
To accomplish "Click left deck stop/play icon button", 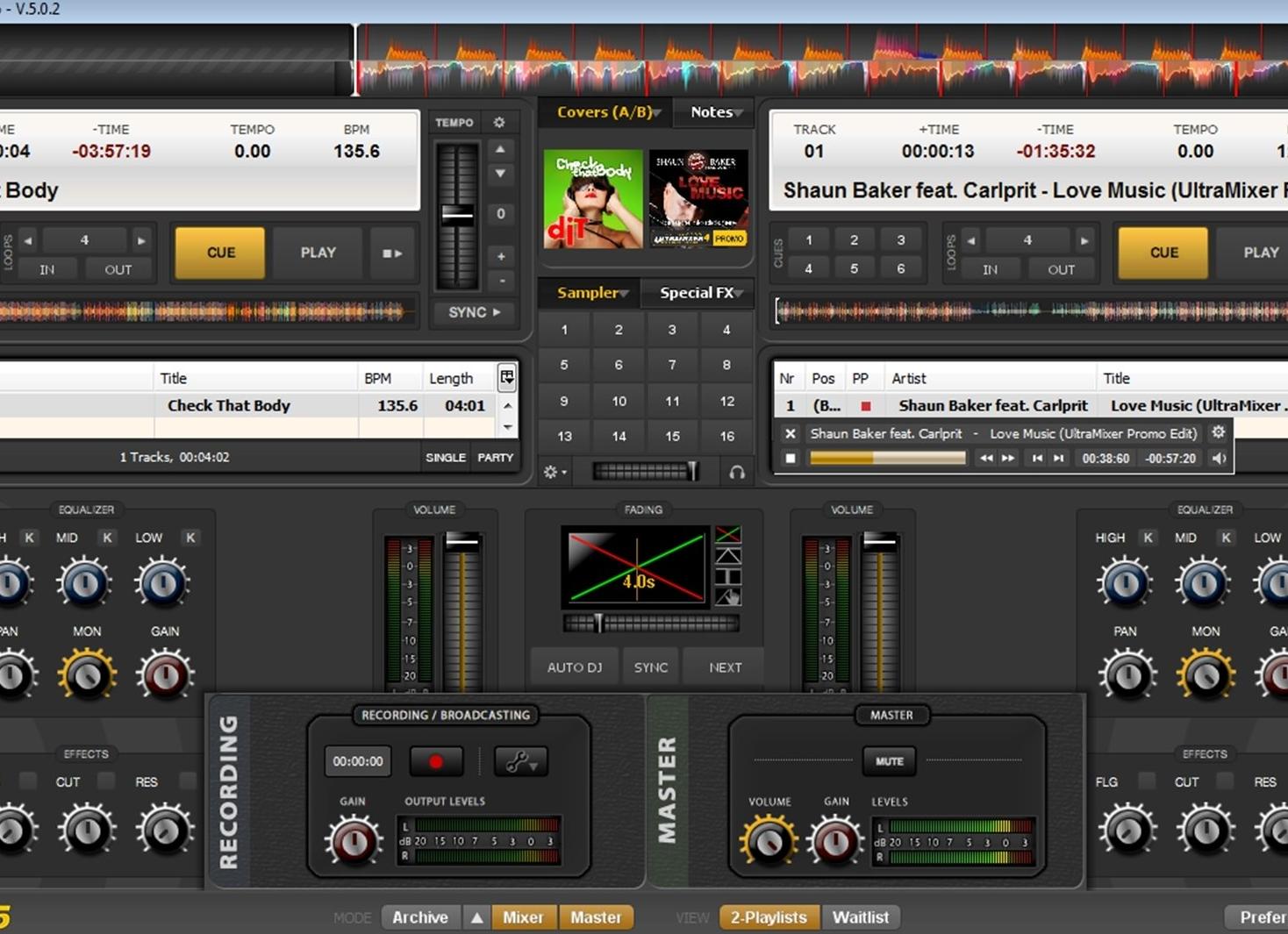I will pos(392,253).
